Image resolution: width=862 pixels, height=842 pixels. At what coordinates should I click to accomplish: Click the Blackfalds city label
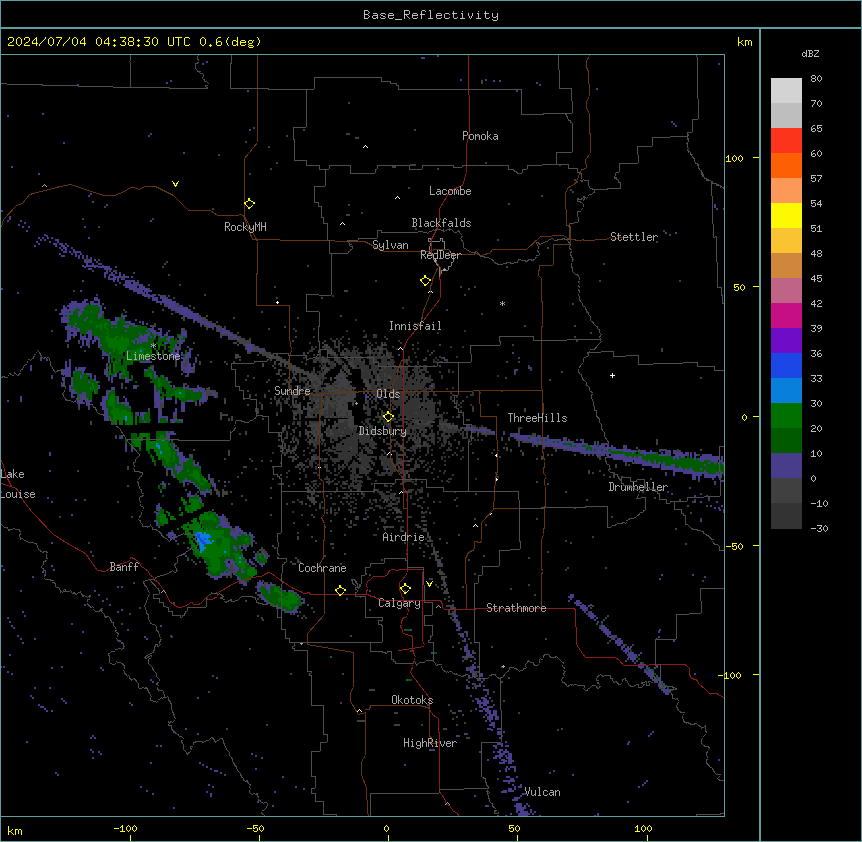tap(441, 223)
